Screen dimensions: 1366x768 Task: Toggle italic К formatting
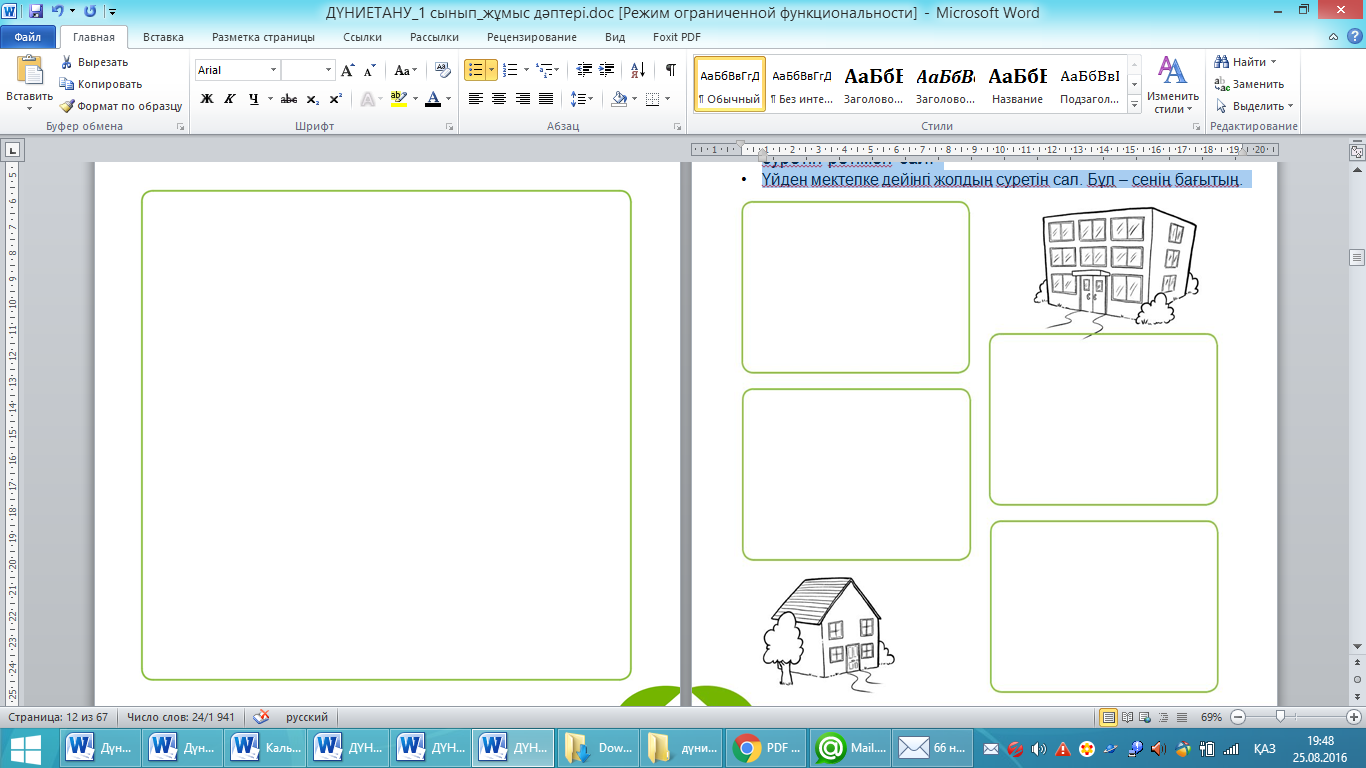[x=230, y=99]
